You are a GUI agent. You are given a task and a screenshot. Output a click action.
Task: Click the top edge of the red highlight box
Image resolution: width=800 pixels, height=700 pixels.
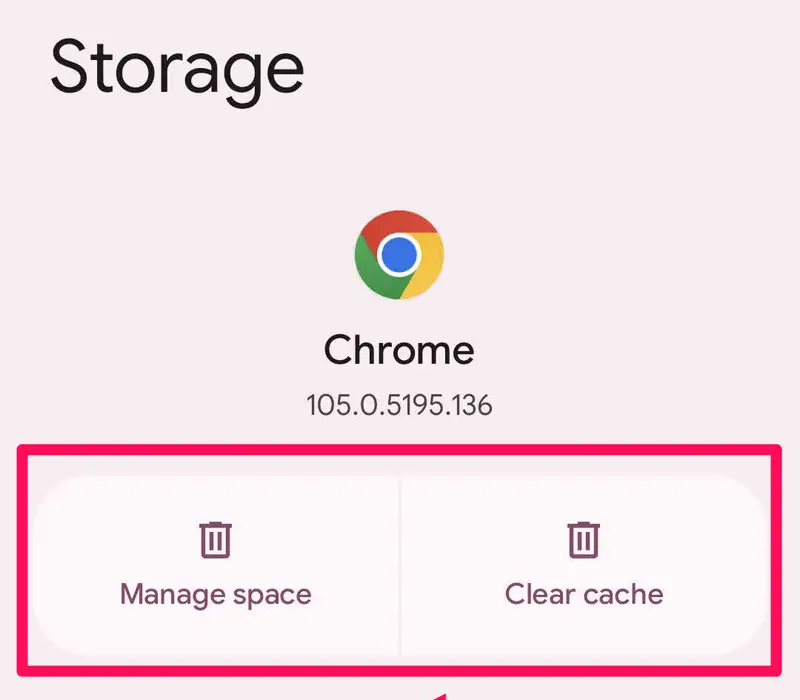pos(400,450)
